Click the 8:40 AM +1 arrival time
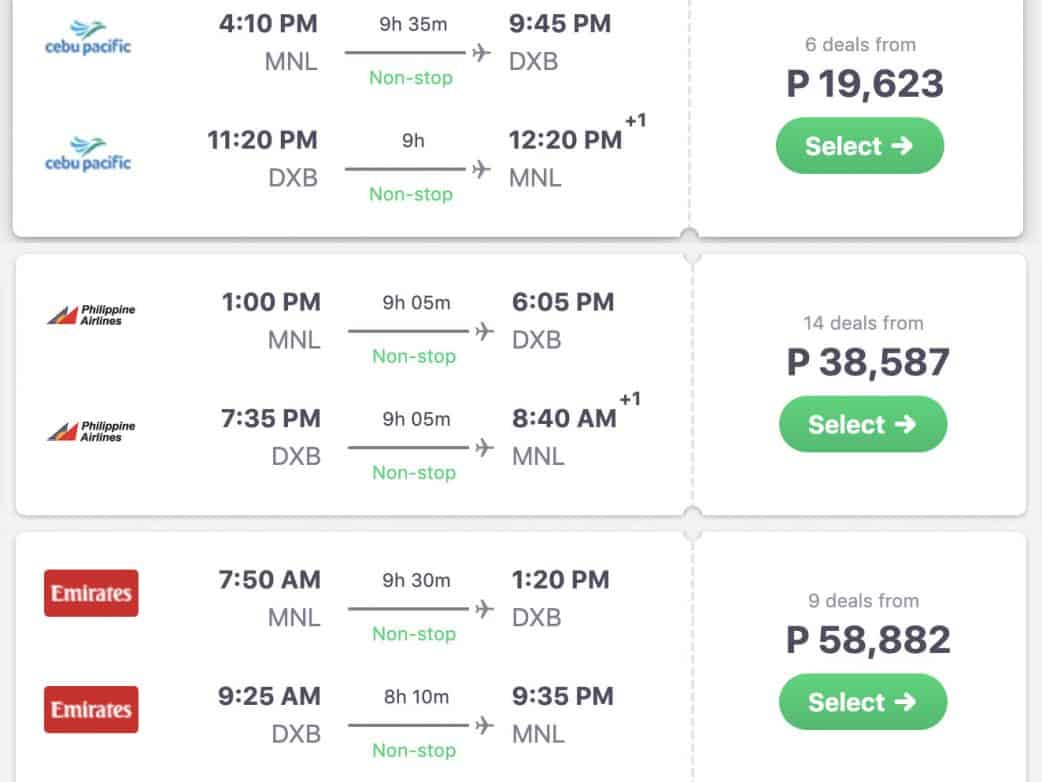 565,418
